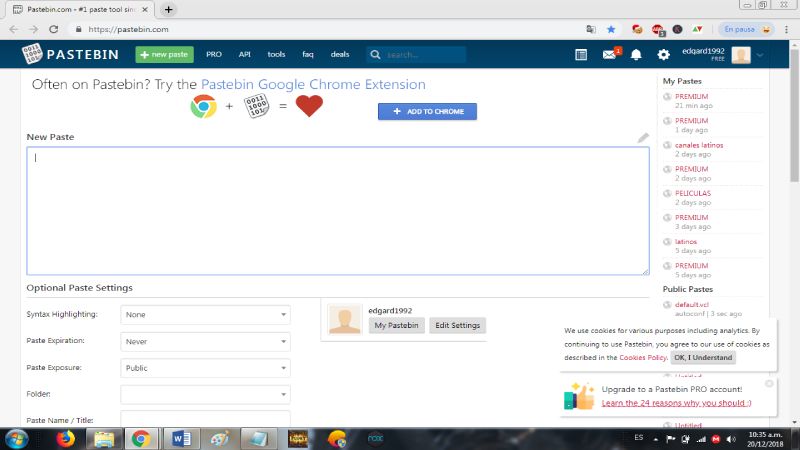800x450 pixels.
Task: Click the Pastebin logo icon
Action: click(32, 54)
